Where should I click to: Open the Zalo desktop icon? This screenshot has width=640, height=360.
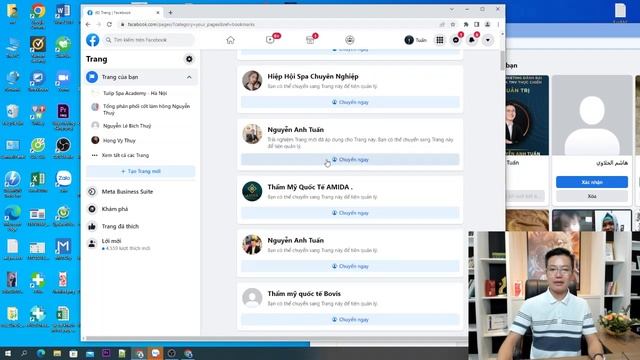click(x=63, y=182)
